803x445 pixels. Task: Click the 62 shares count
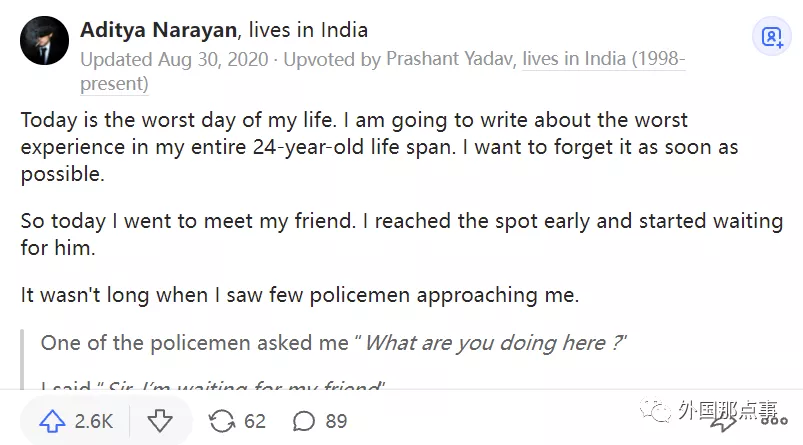click(x=255, y=421)
